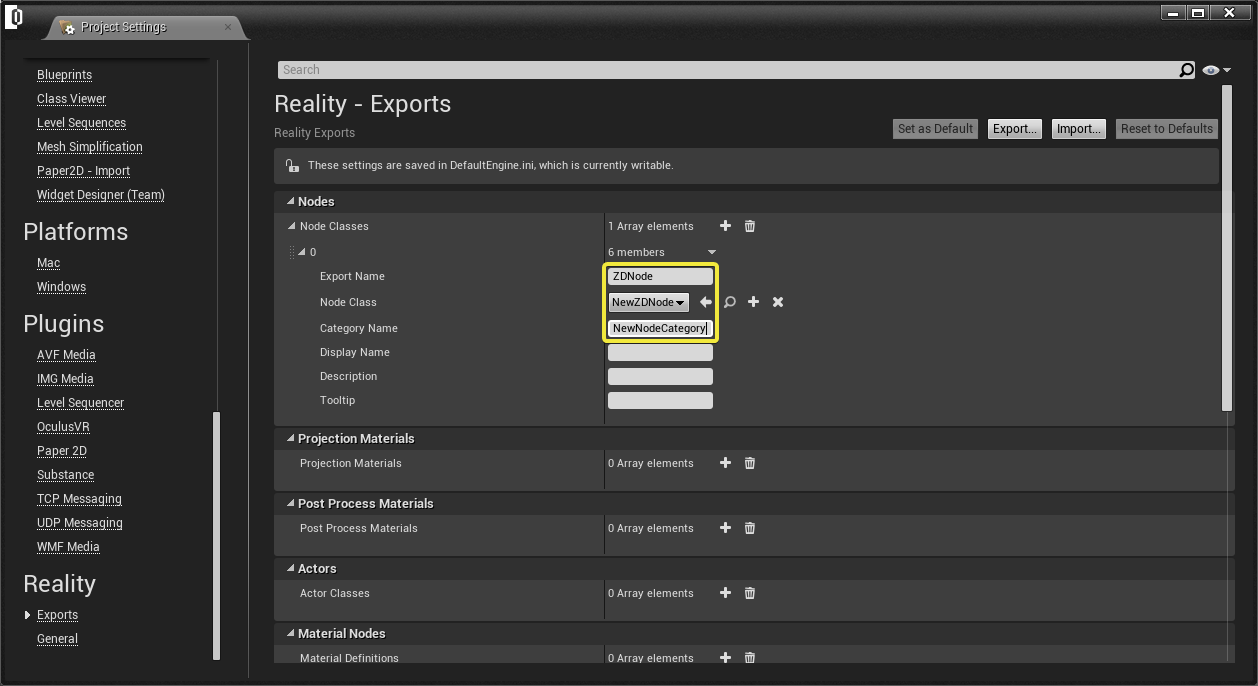Add element to Node Classes array

tap(726, 226)
